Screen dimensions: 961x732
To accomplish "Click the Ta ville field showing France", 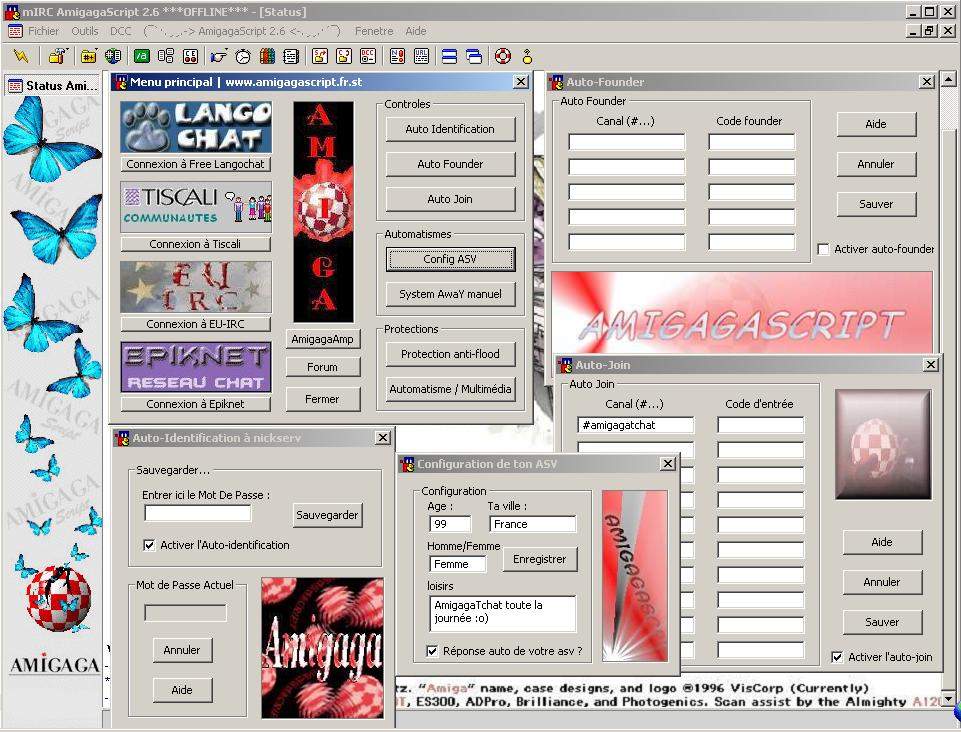I will pos(533,524).
